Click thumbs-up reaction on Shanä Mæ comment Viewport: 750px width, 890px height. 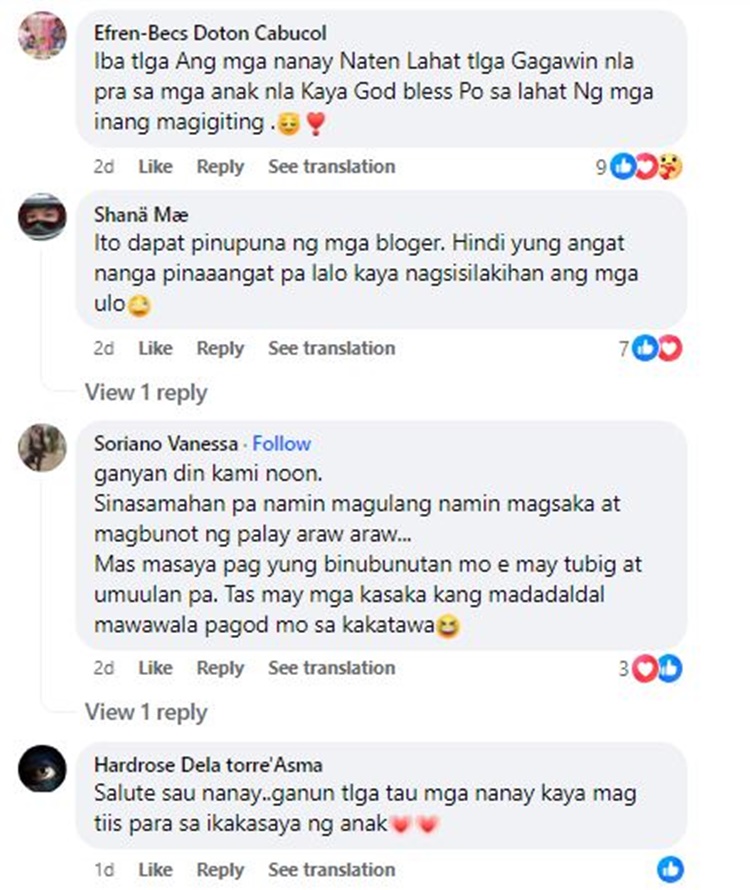(645, 348)
